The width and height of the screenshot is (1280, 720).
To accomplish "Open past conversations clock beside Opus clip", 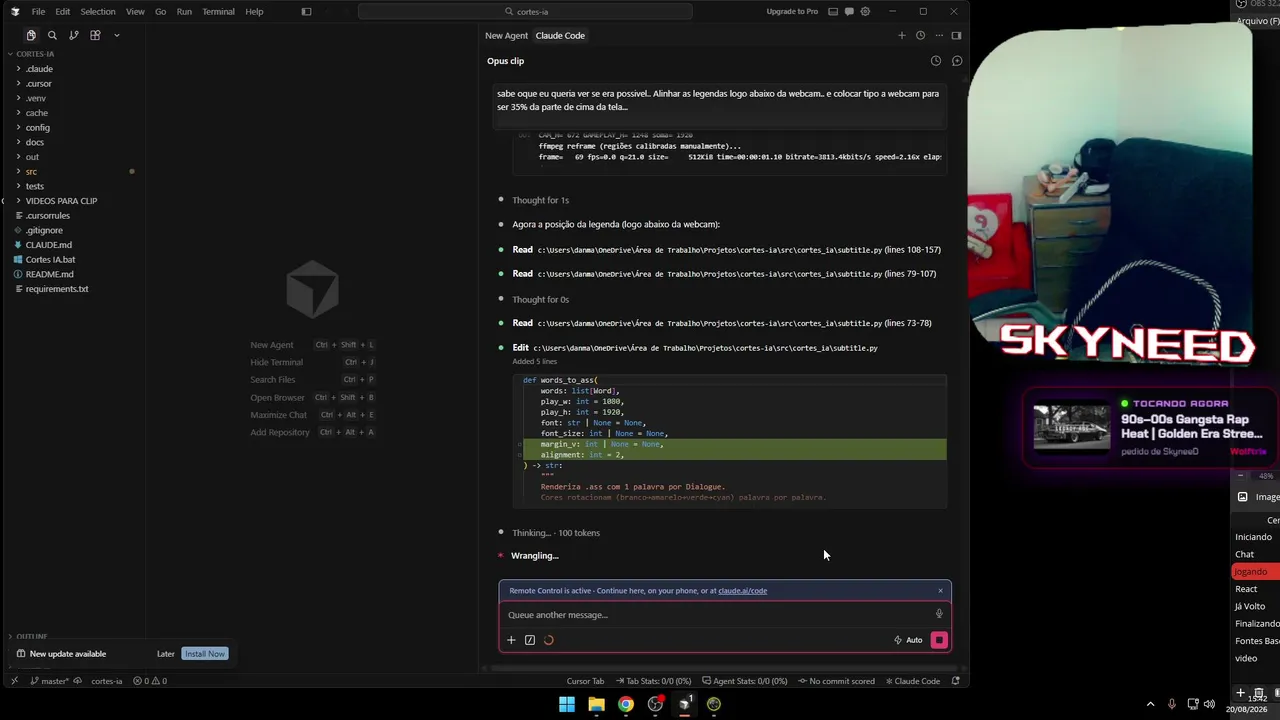I will click(936, 61).
